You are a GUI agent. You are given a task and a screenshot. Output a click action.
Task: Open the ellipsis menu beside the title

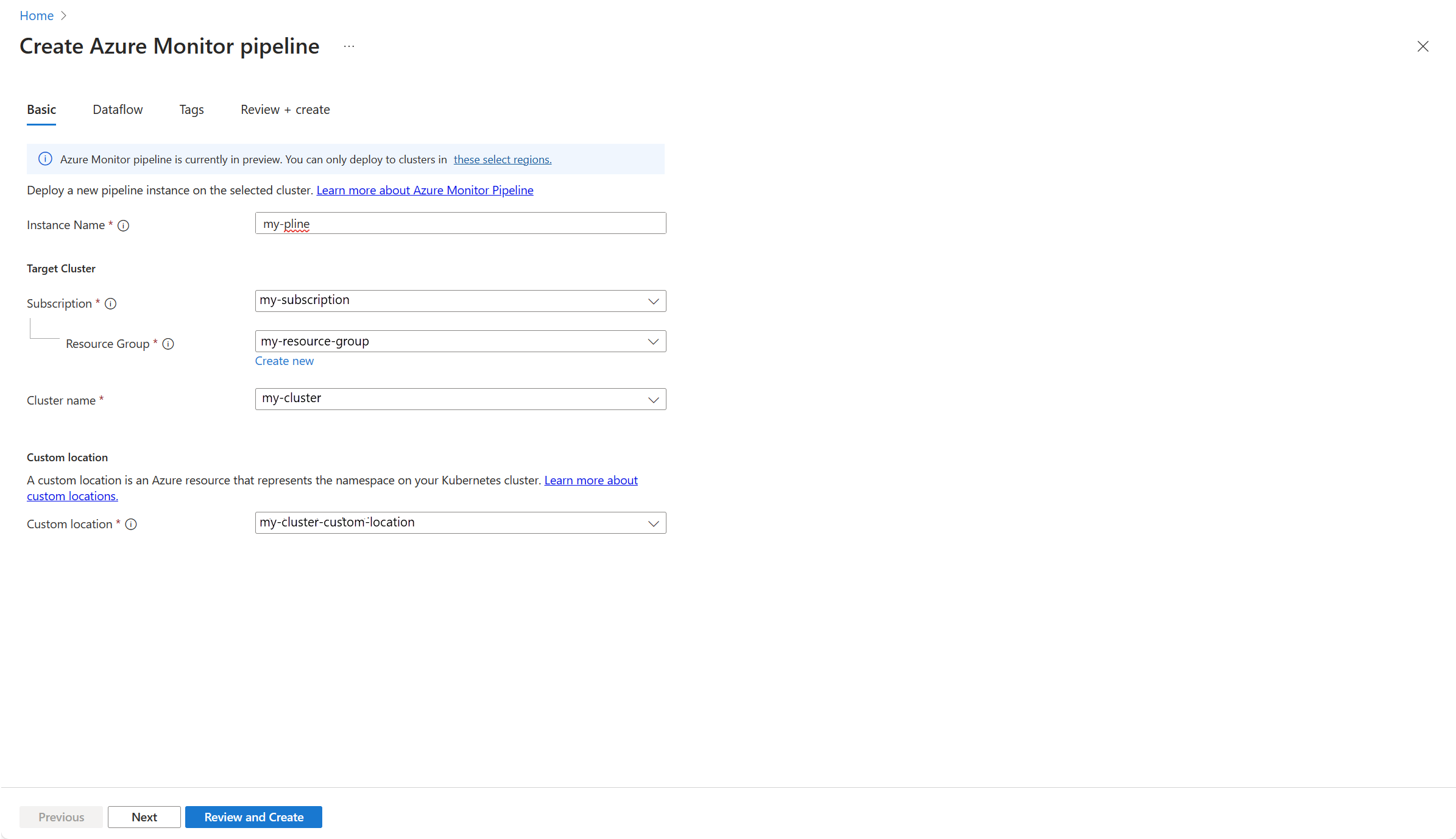pyautogui.click(x=349, y=46)
